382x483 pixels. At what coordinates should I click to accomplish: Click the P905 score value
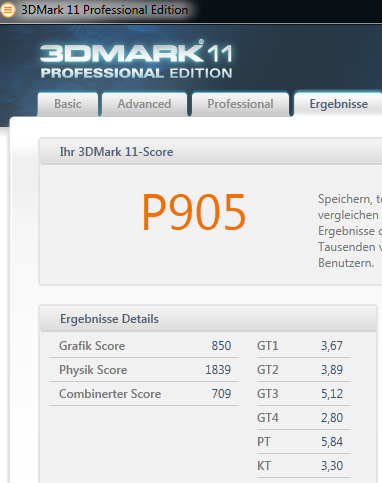tap(194, 212)
